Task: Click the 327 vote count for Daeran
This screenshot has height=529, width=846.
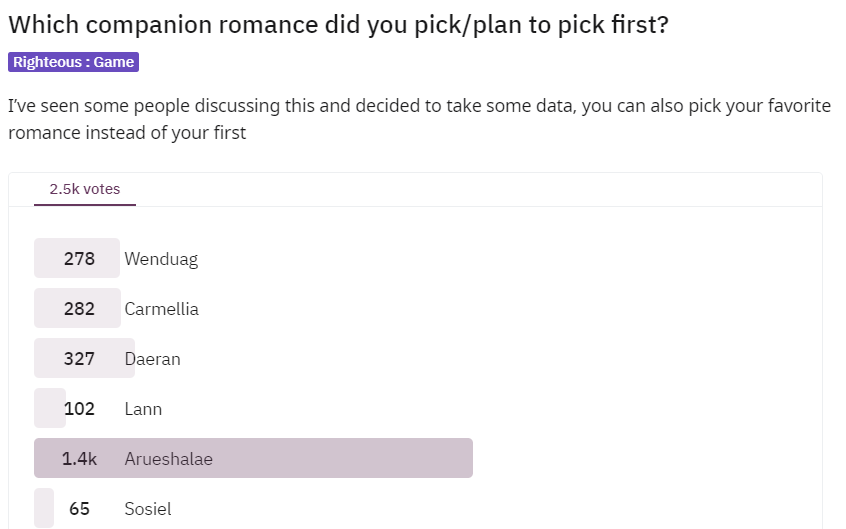Action: pyautogui.click(x=79, y=359)
